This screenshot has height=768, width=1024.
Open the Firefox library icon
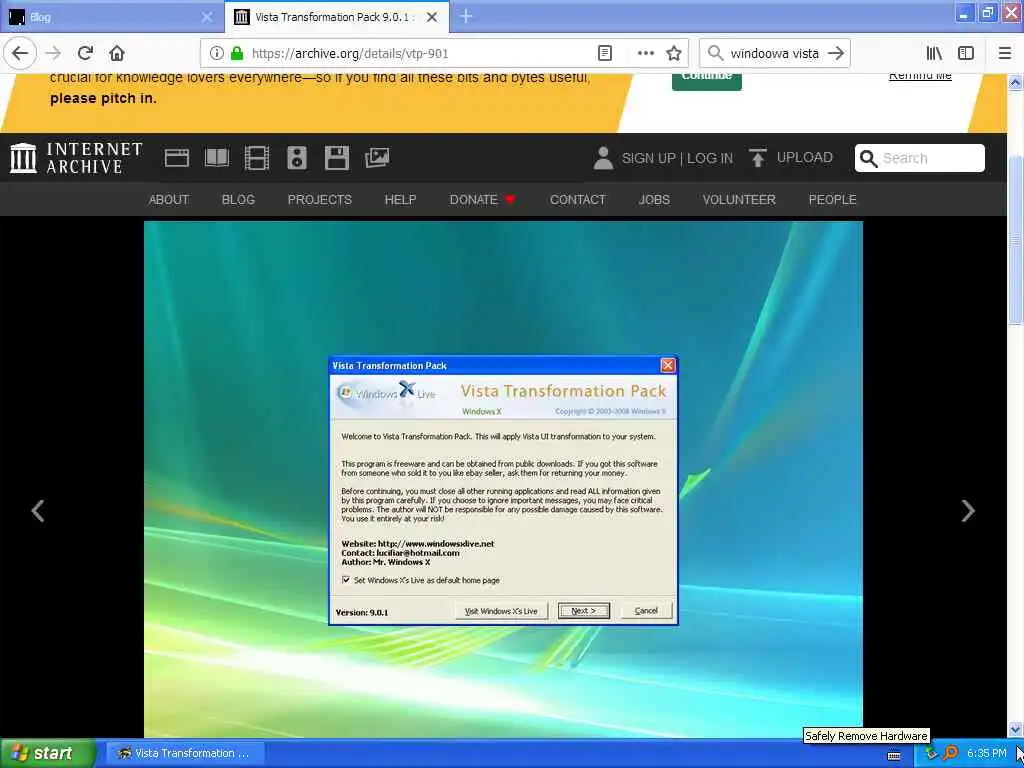coord(934,54)
